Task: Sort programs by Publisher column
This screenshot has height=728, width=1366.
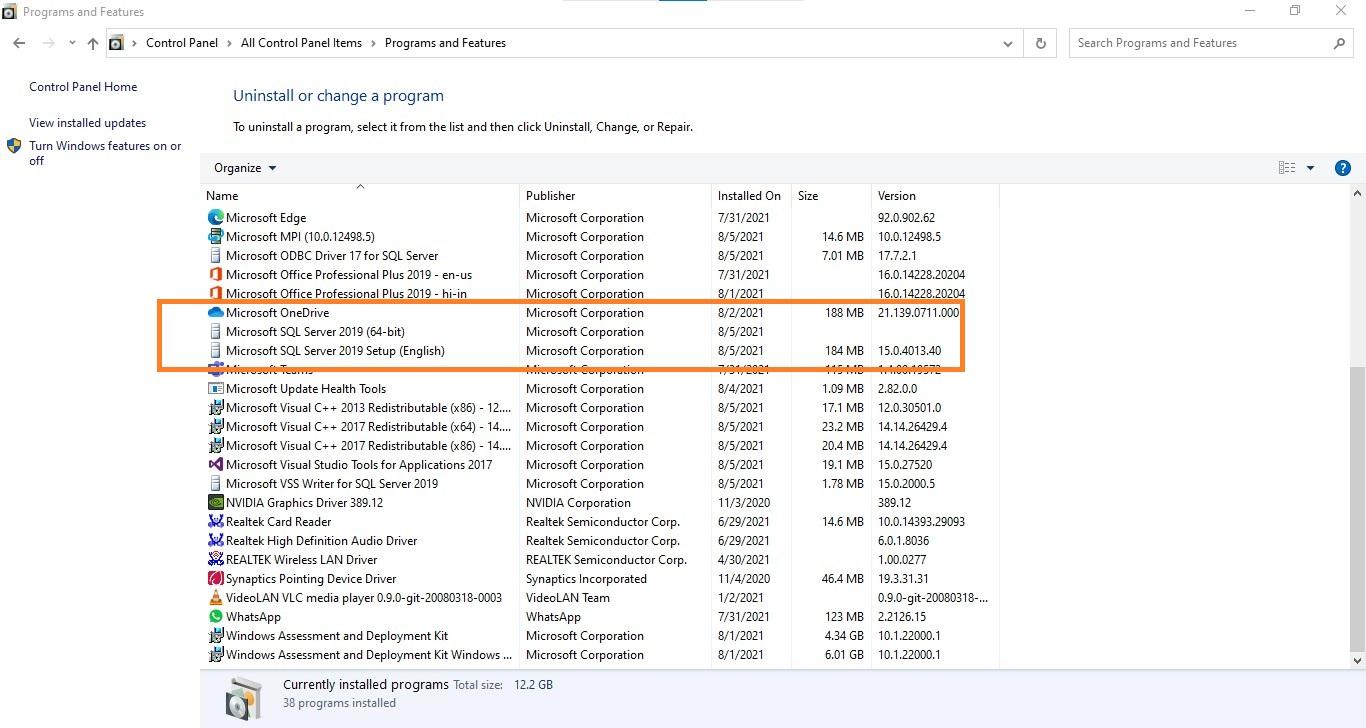Action: [x=615, y=196]
